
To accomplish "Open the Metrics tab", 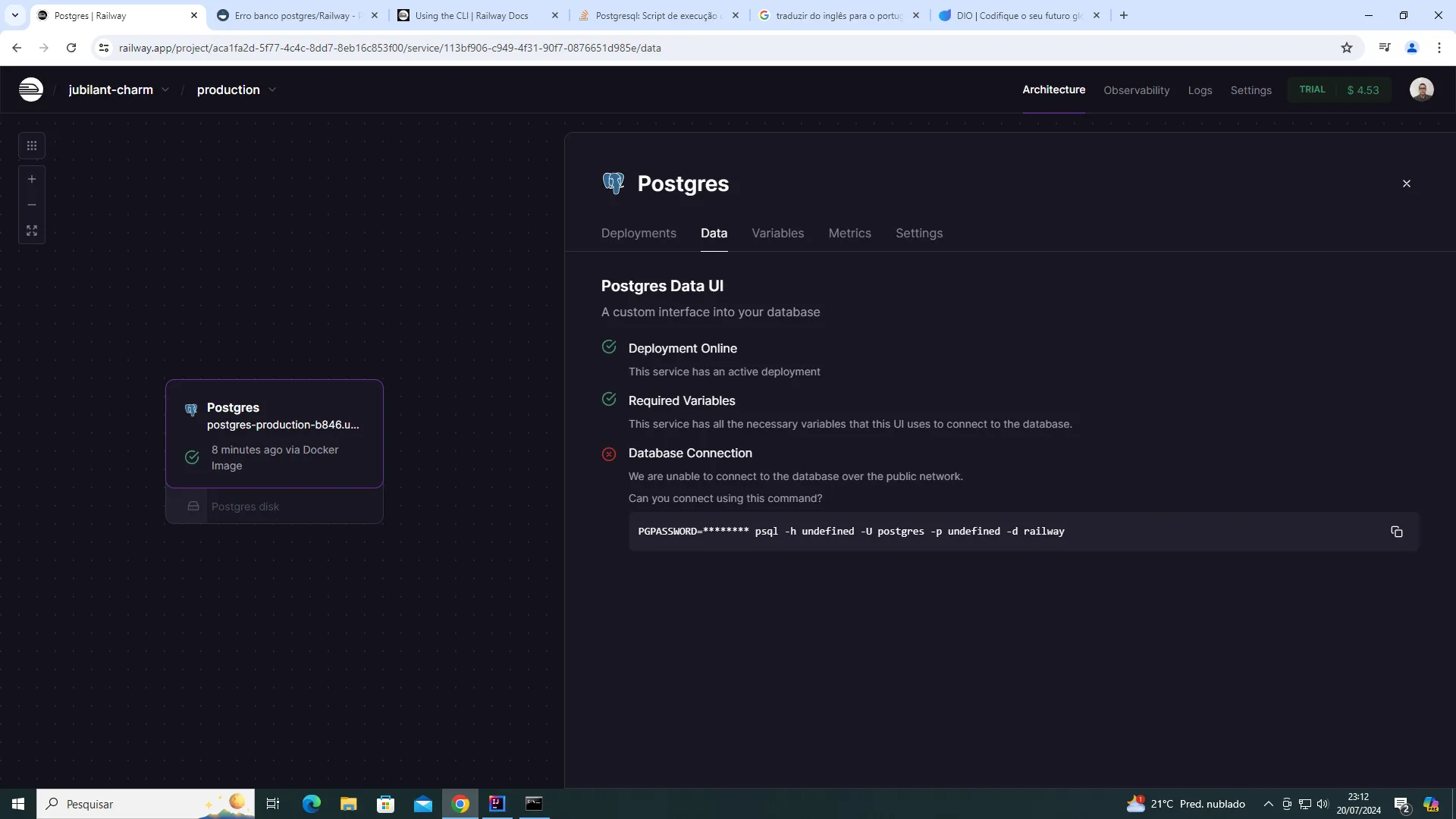I will coord(849,234).
